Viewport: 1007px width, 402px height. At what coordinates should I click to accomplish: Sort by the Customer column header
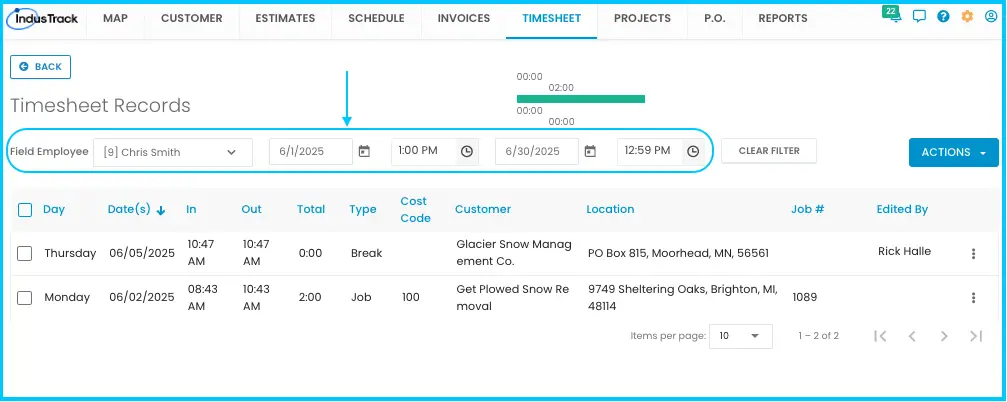coord(483,209)
